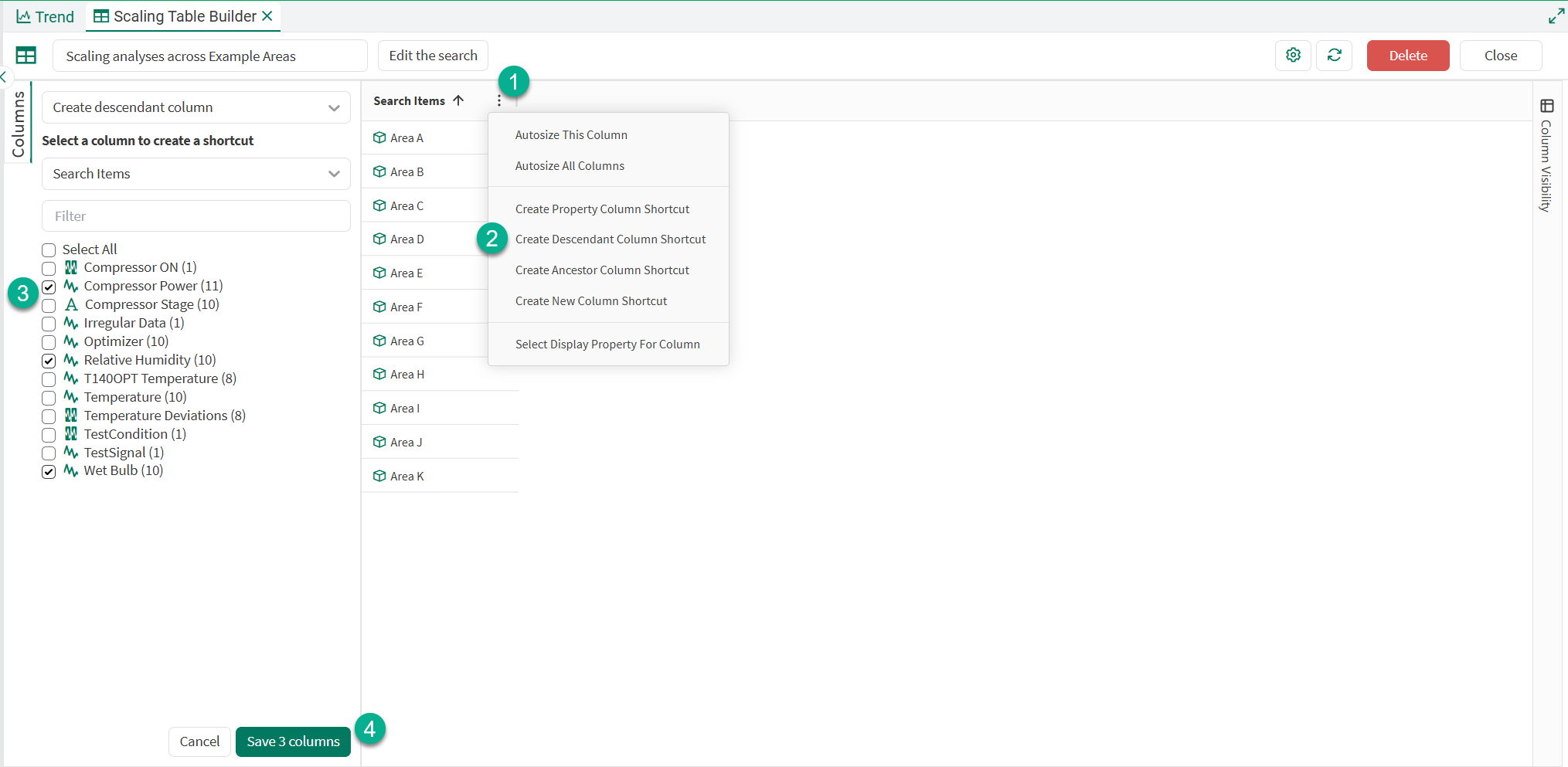This screenshot has width=1568, height=767.
Task: Click into the Filter input field
Action: click(x=196, y=216)
